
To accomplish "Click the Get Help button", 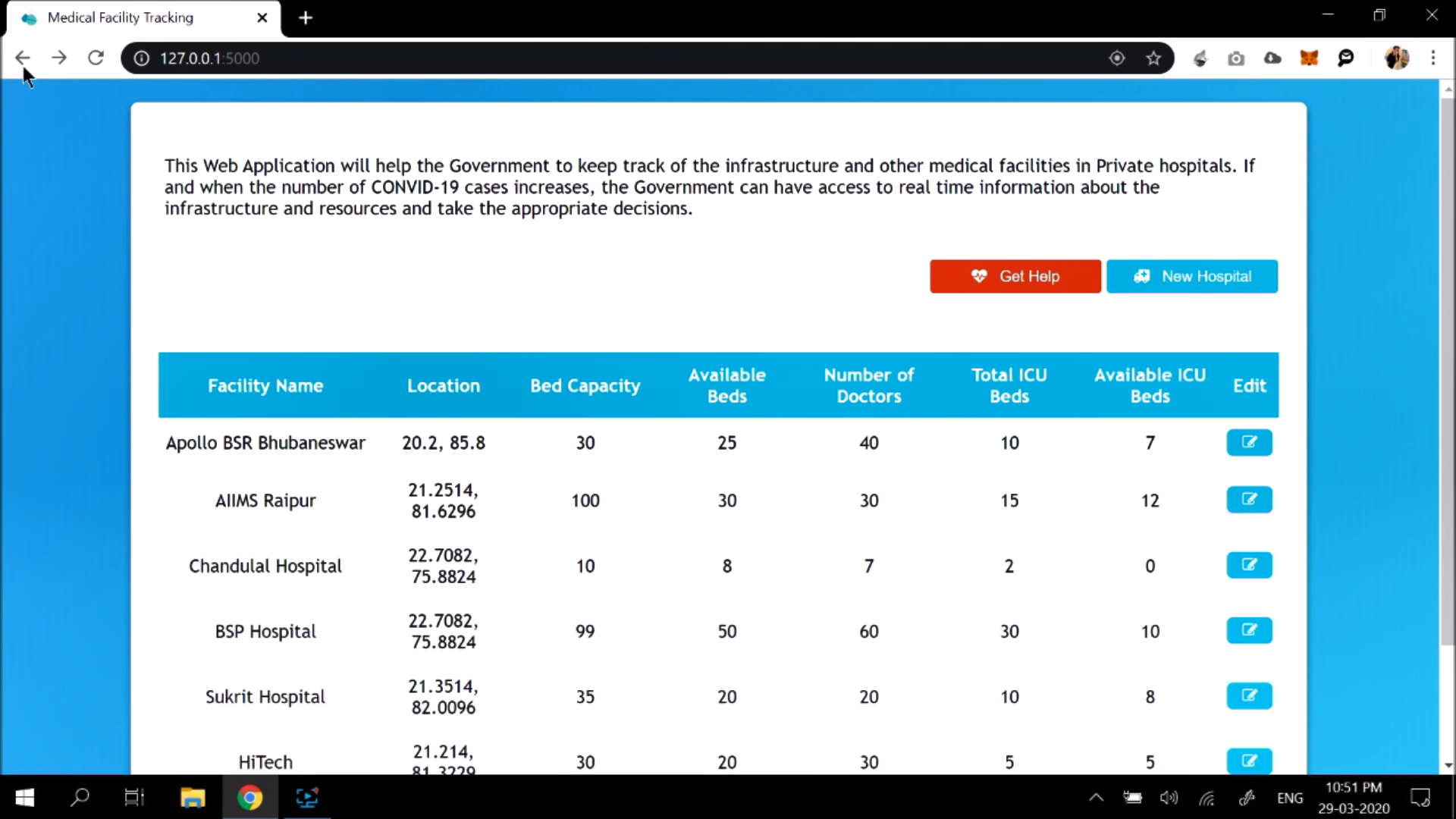I will click(x=1015, y=276).
